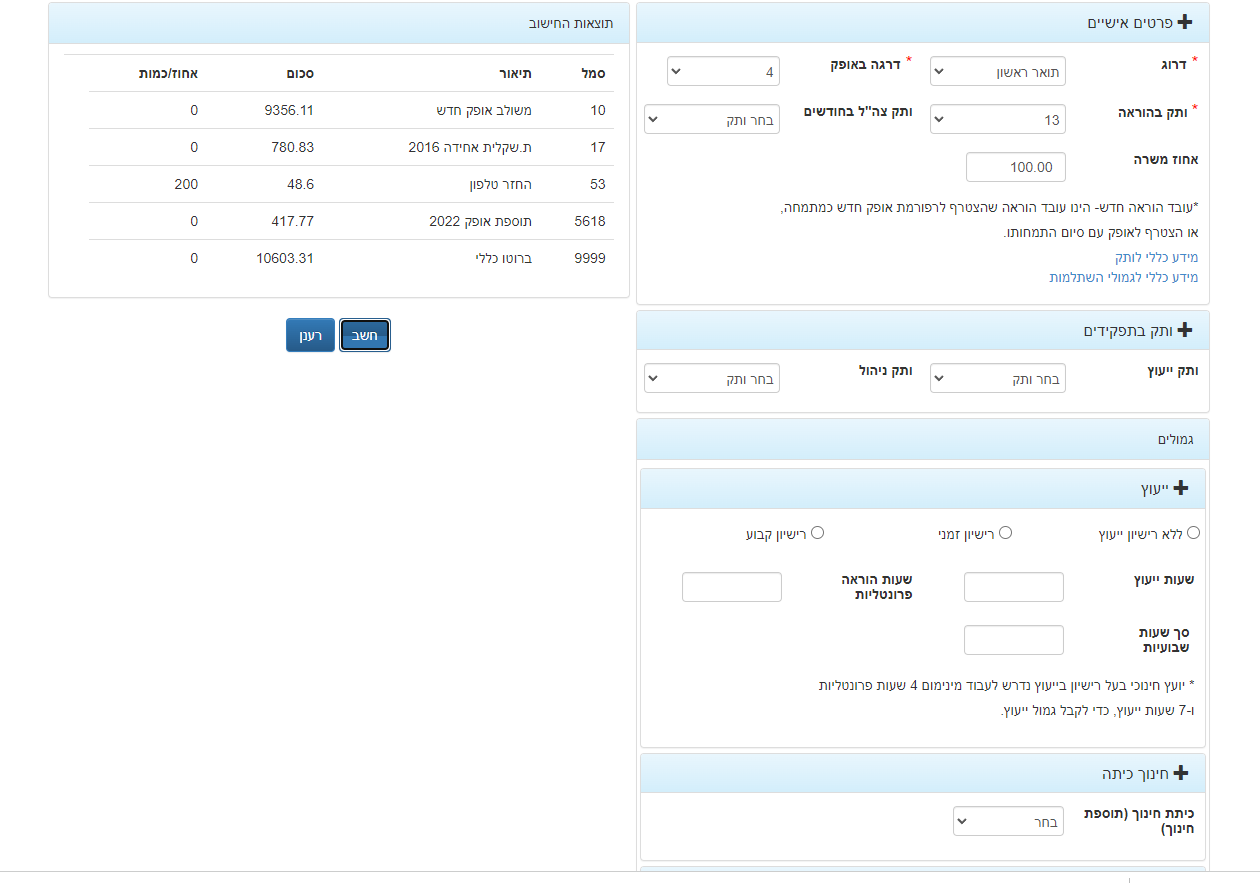This screenshot has width=1260, height=883.
Task: Click the code 10 cell
Action: [598, 110]
